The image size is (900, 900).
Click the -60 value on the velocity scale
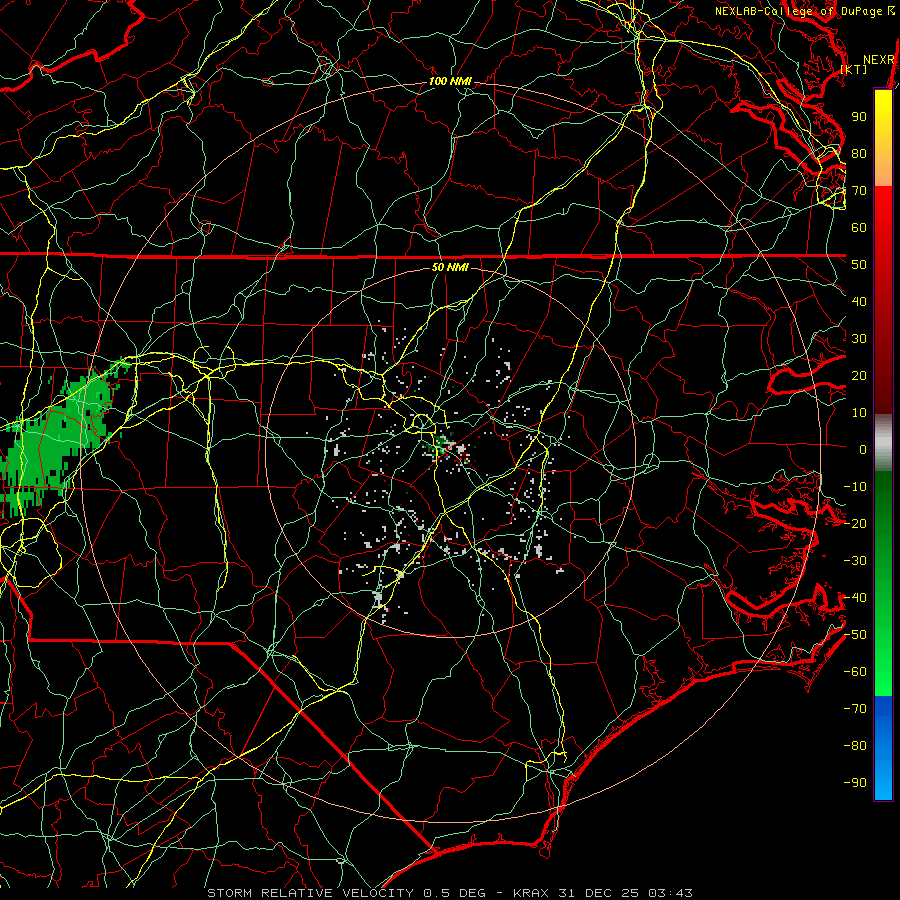pyautogui.click(x=855, y=672)
